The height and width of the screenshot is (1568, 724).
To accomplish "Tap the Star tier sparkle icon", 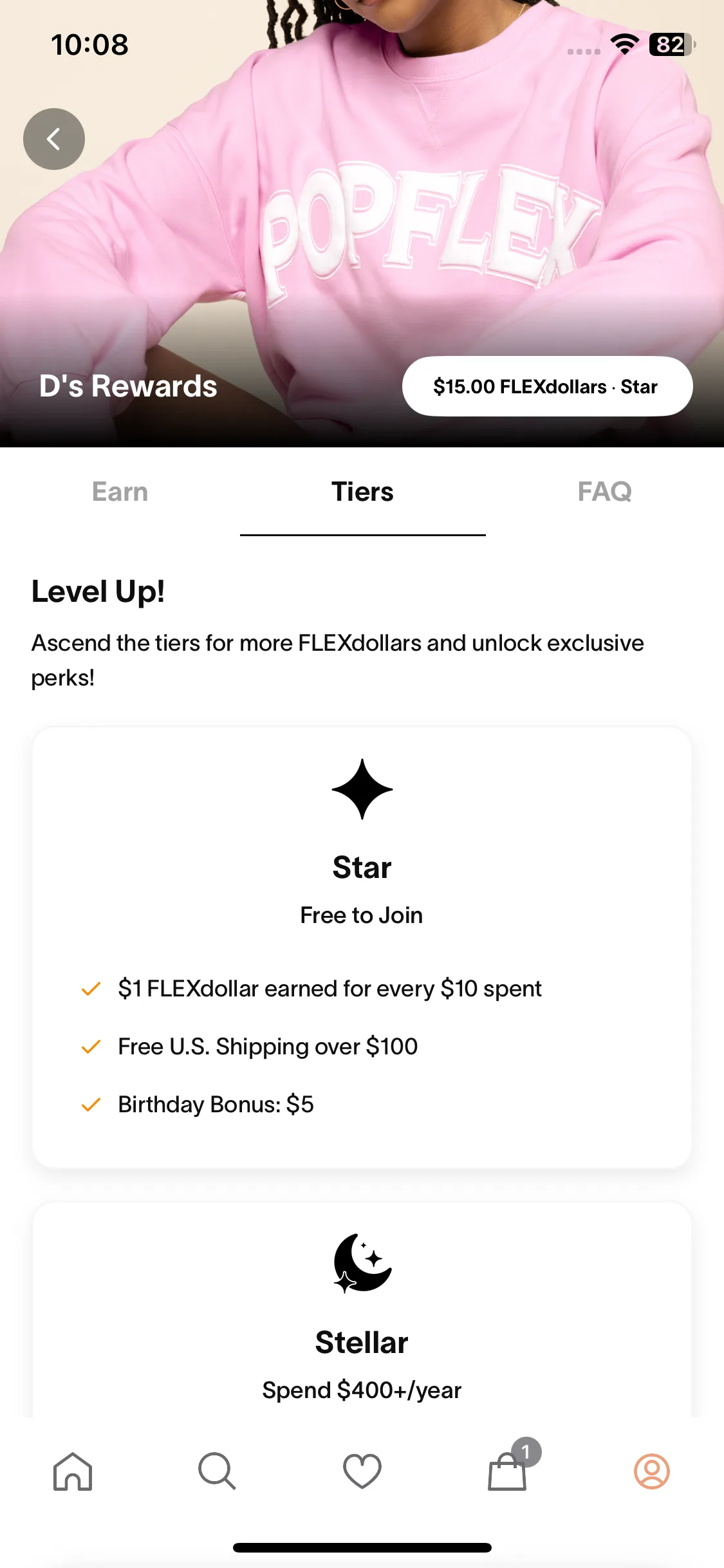I will 362,789.
